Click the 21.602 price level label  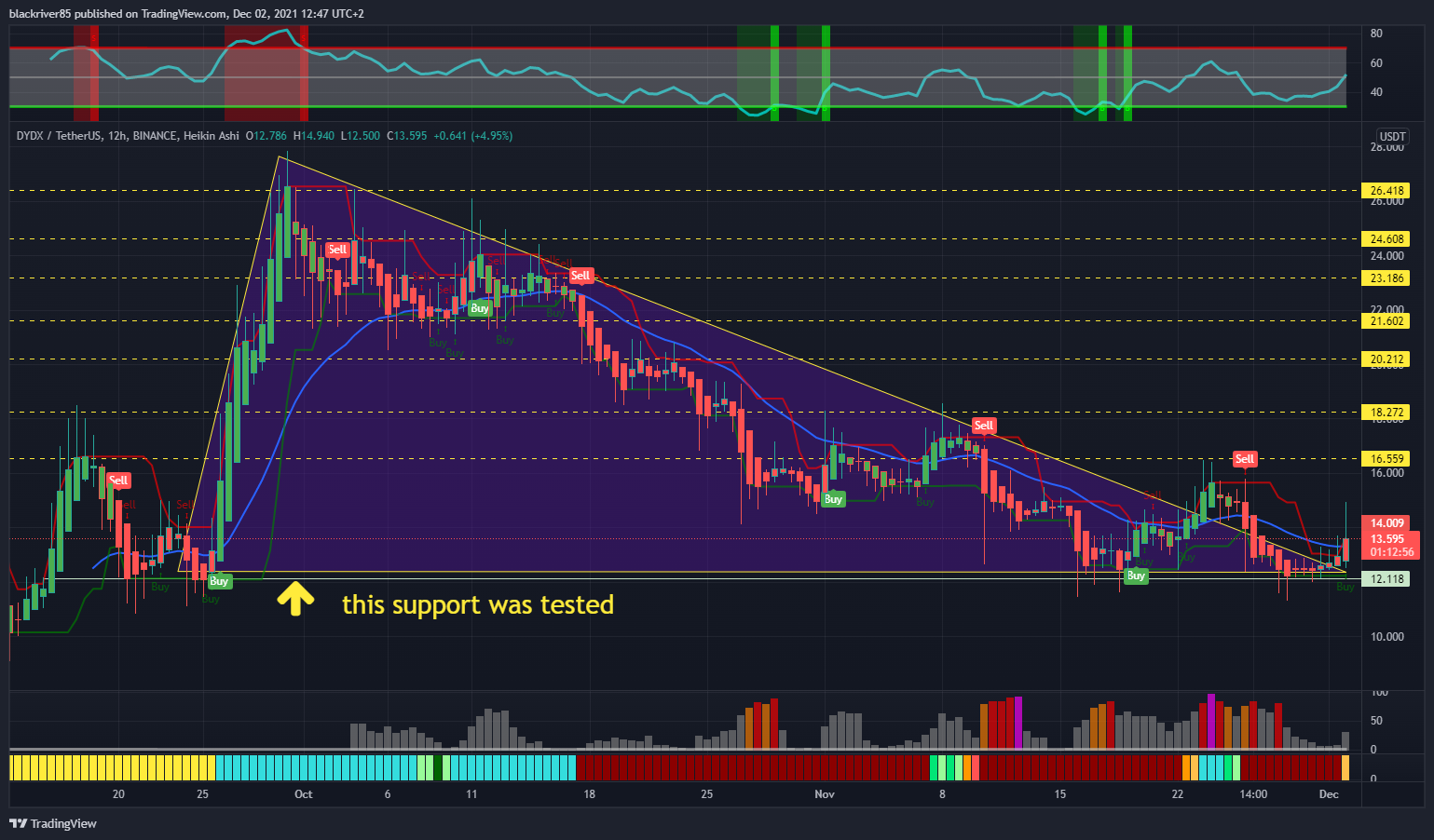pyautogui.click(x=1386, y=321)
